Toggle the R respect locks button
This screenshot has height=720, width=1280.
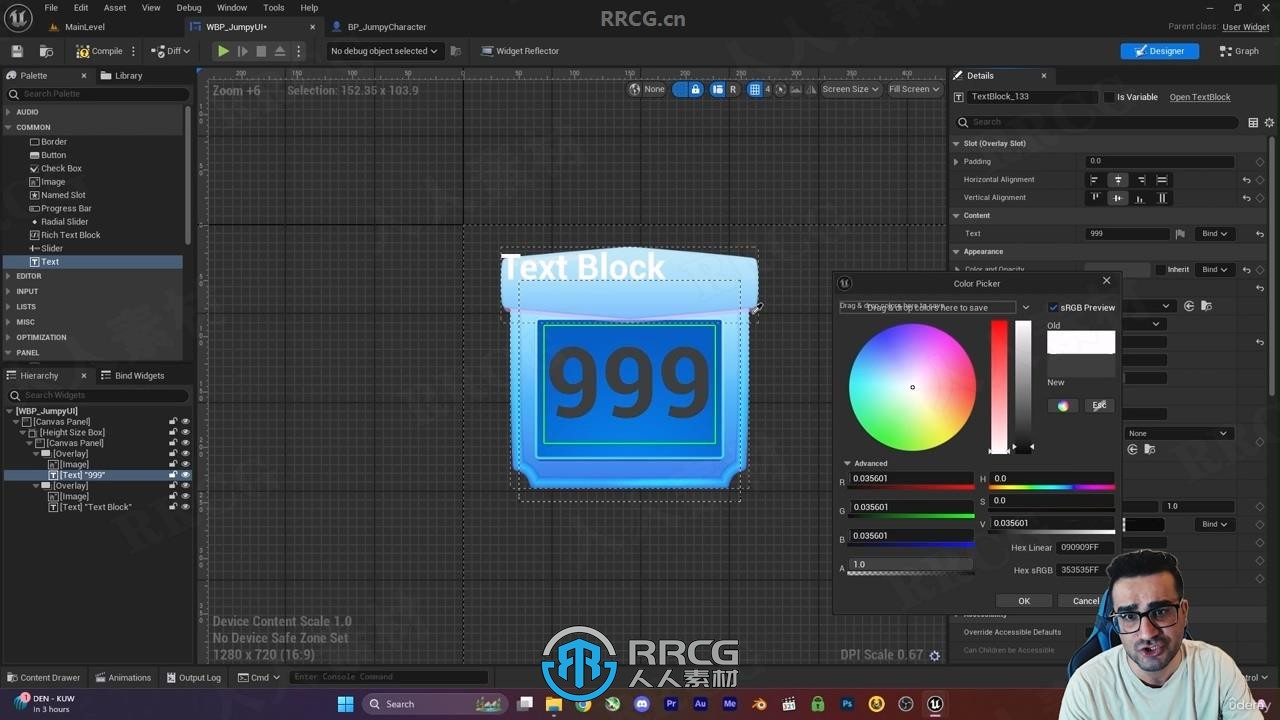pyautogui.click(x=733, y=89)
